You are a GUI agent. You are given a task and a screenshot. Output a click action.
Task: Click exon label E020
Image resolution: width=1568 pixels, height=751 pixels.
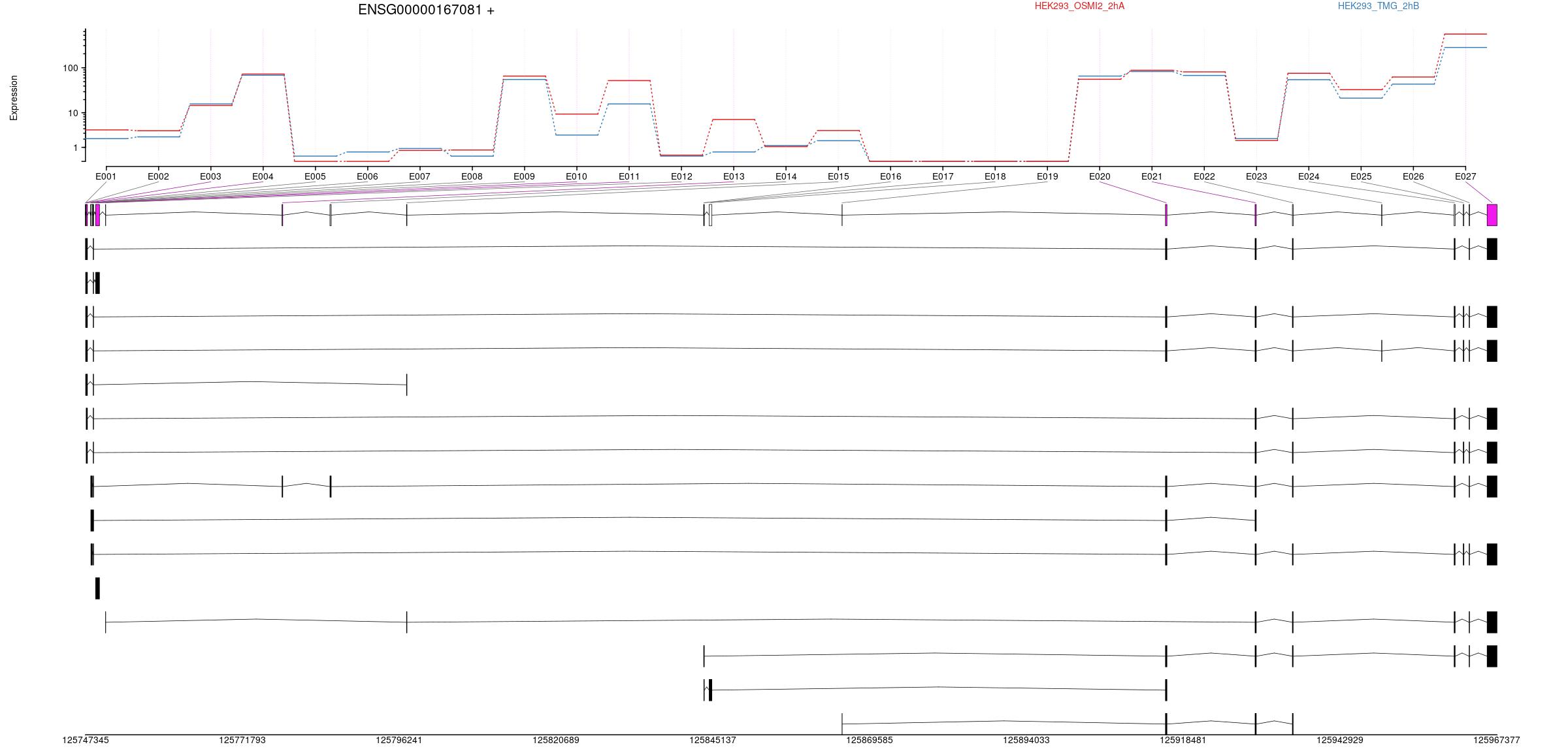coord(1100,176)
